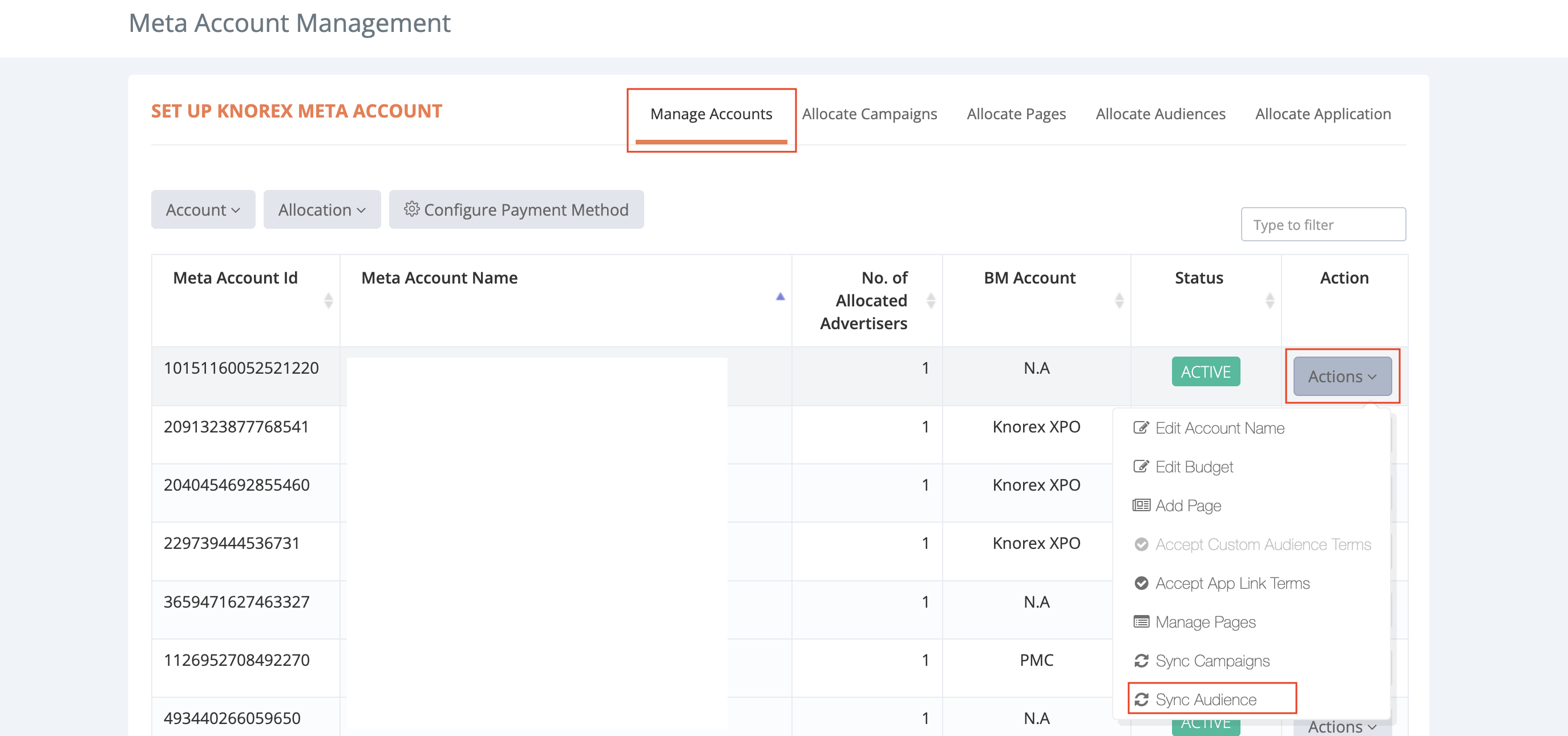Screen dimensions: 1568x736
Task: Select account id 1126952708492270
Action: coord(236,660)
